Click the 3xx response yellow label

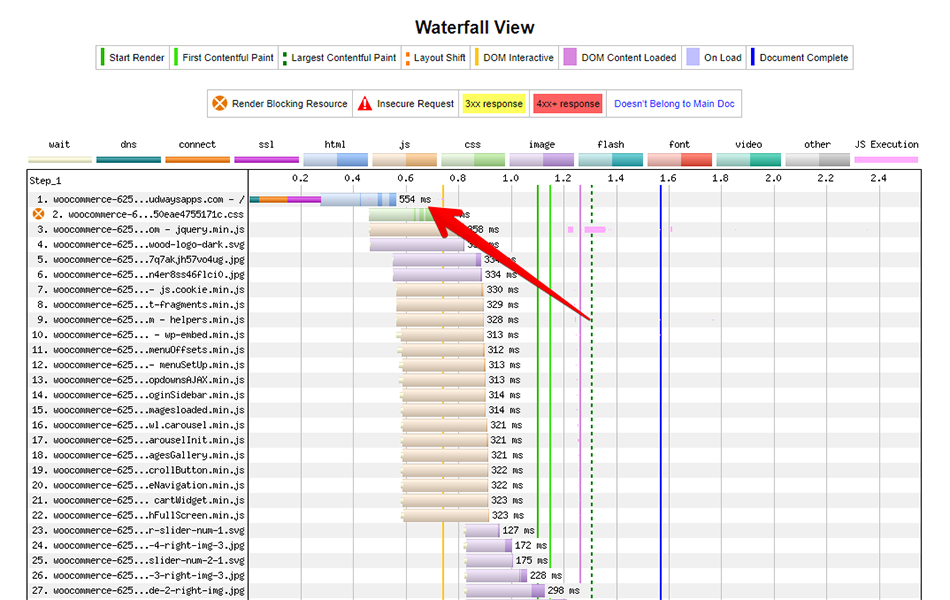493,104
